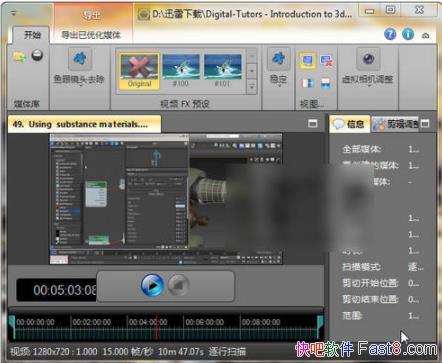Image resolution: width=442 pixels, height=363 pixels.
Task: Choose the top-bottom split view icon
Action: 325,82
